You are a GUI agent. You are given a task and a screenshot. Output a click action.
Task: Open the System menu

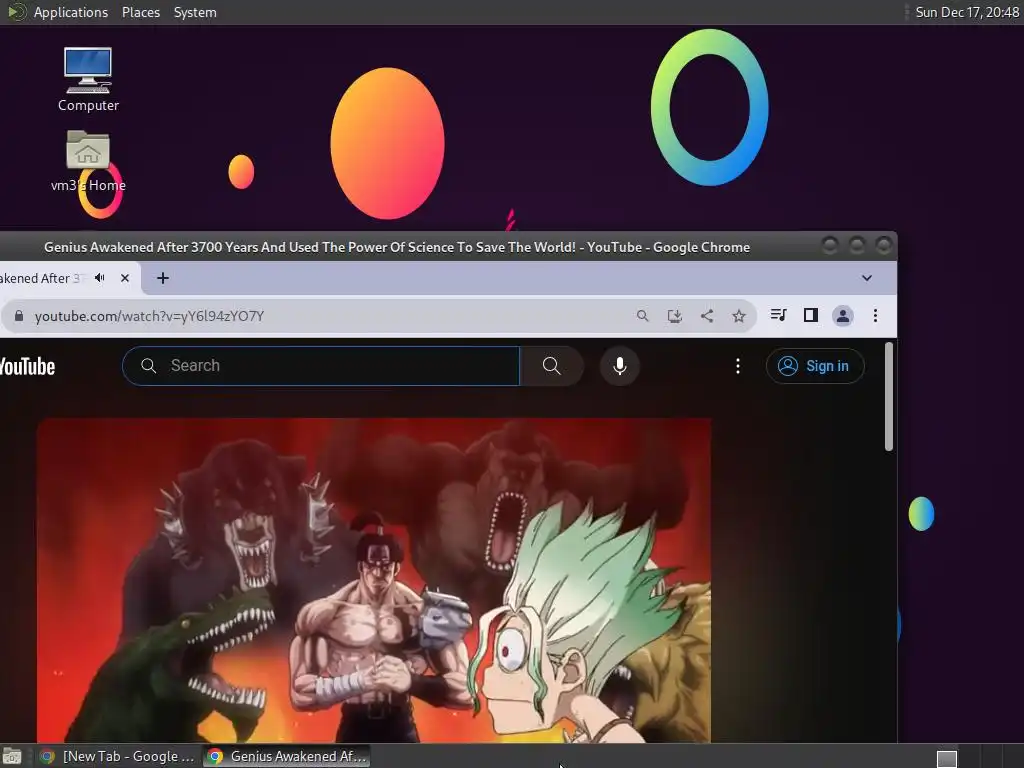[x=195, y=12]
